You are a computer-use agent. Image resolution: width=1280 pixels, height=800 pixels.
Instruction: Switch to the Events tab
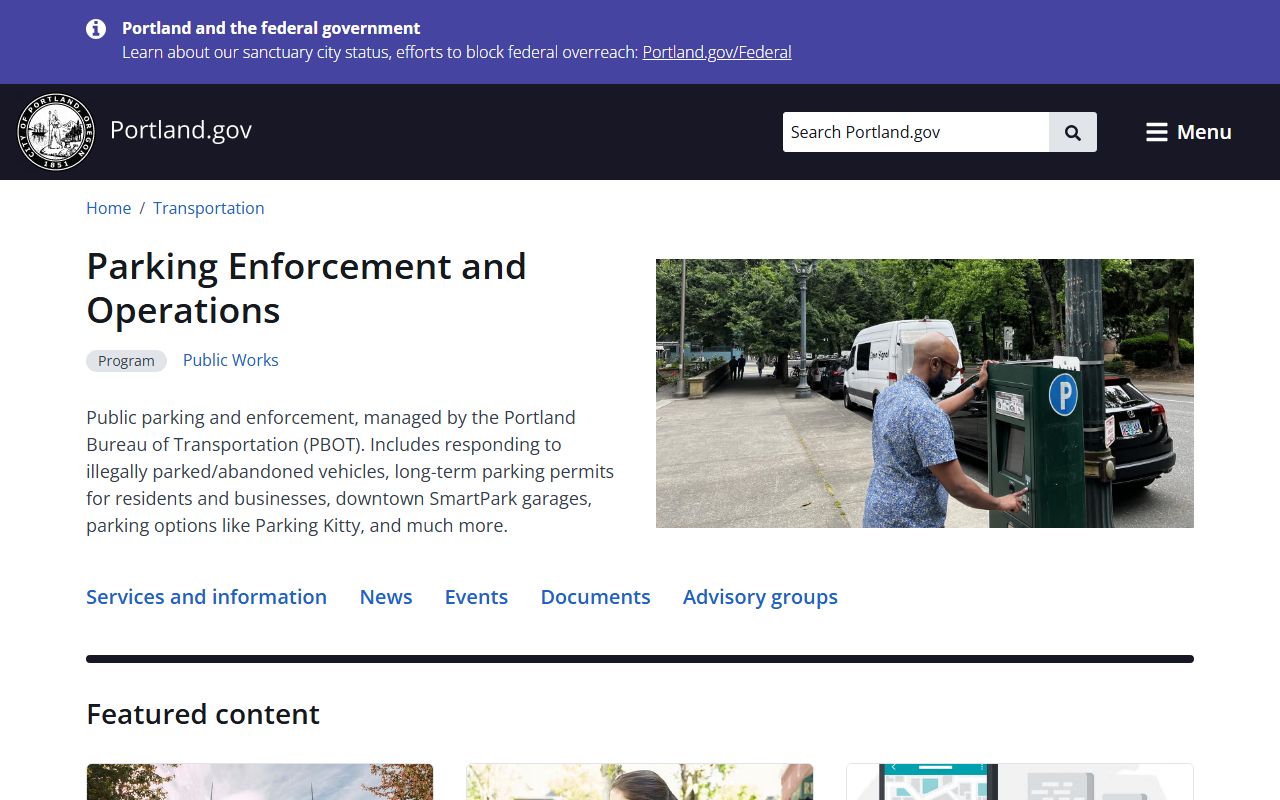click(476, 597)
